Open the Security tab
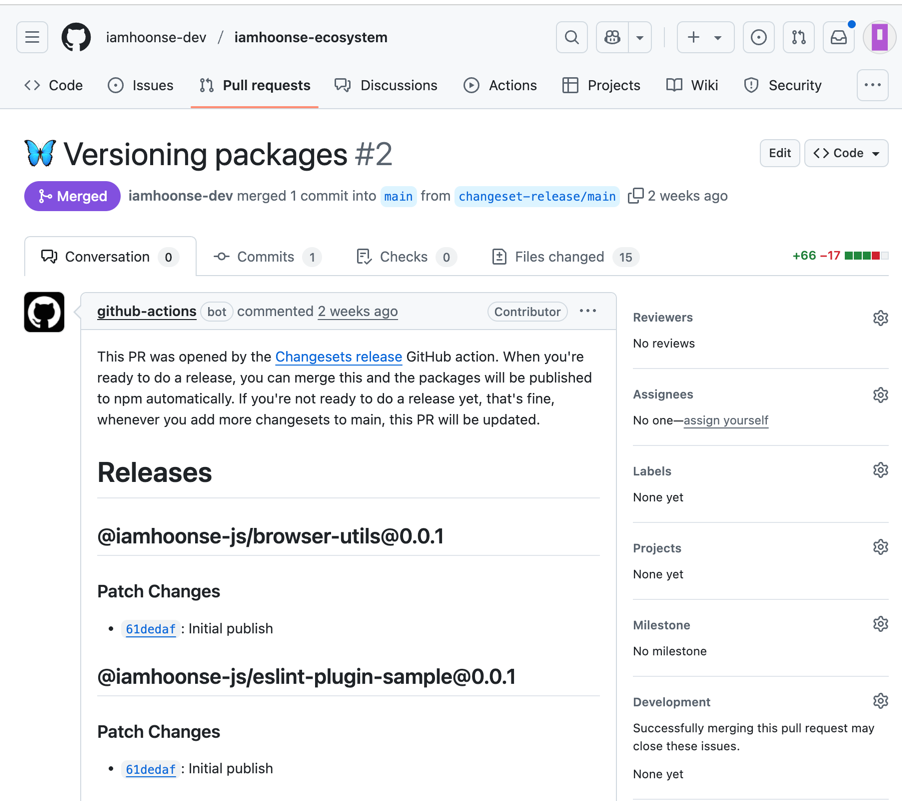 point(783,85)
